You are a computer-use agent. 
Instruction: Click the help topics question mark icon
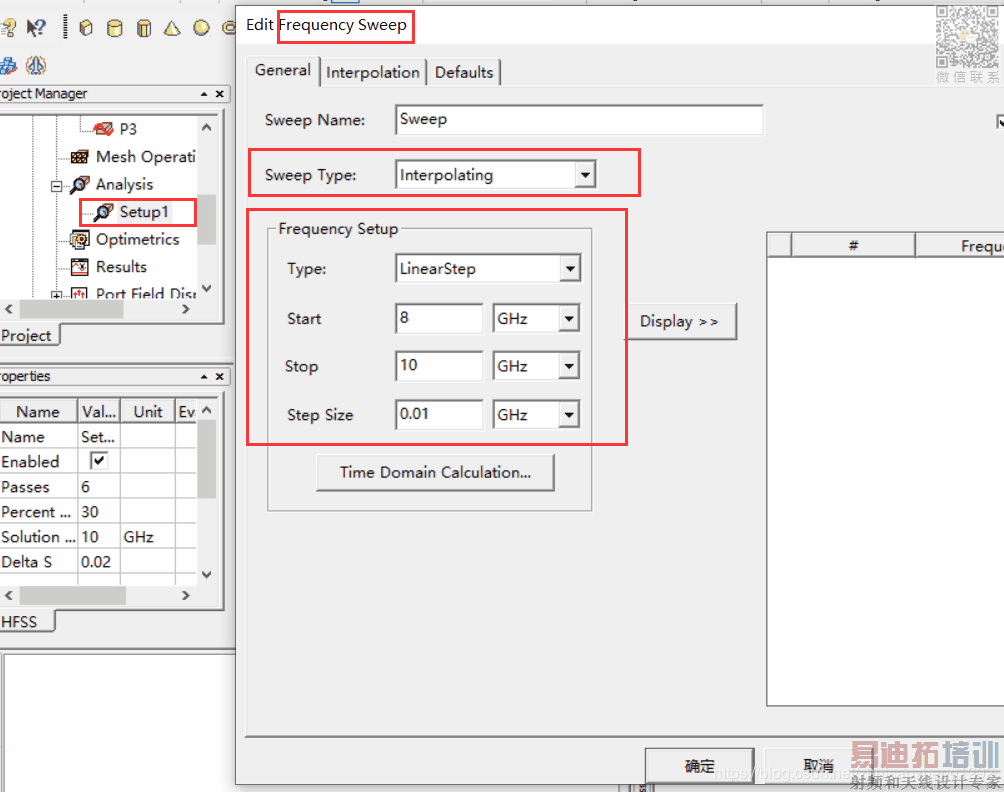tap(8, 28)
